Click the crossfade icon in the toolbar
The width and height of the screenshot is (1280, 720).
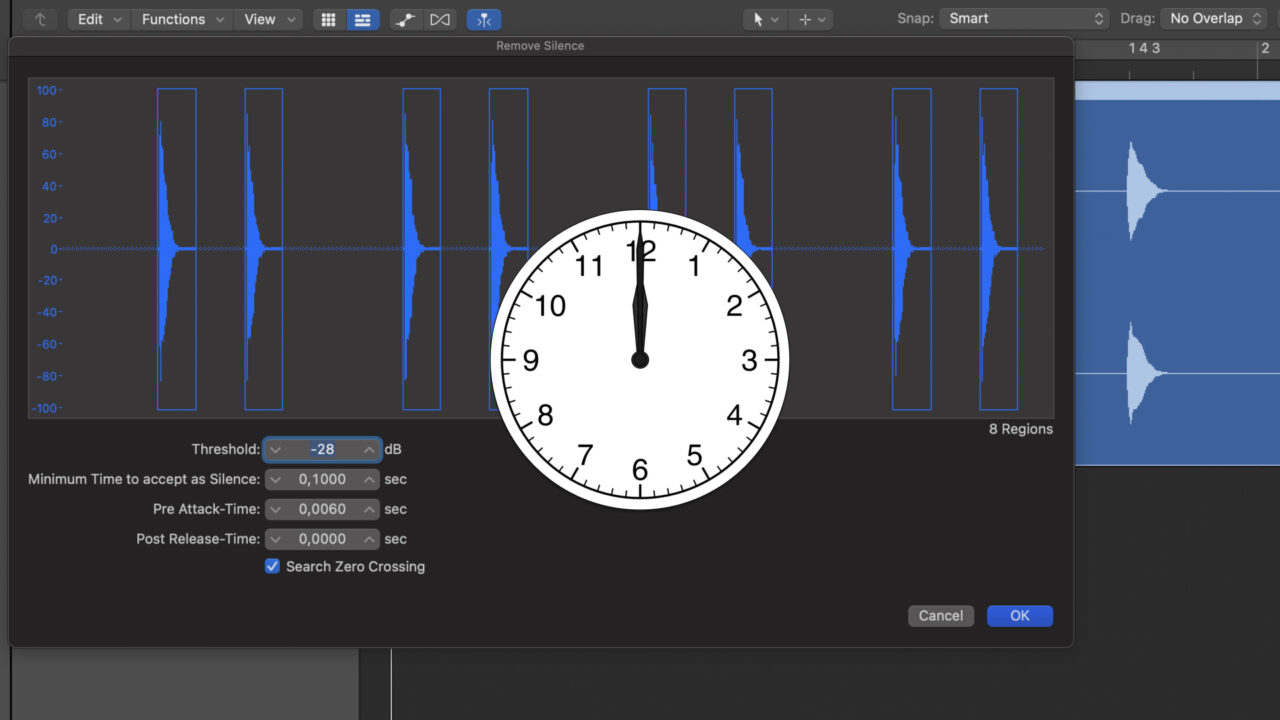click(440, 19)
